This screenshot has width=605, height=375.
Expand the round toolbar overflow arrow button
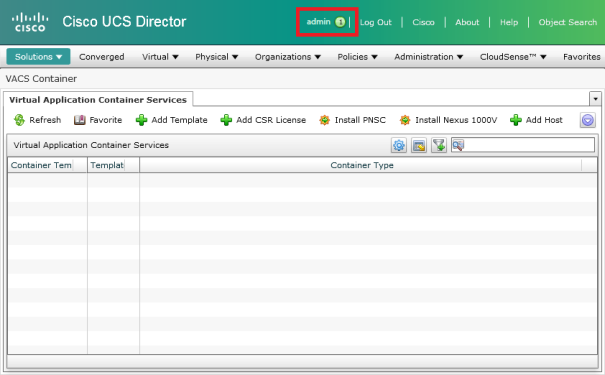588,120
